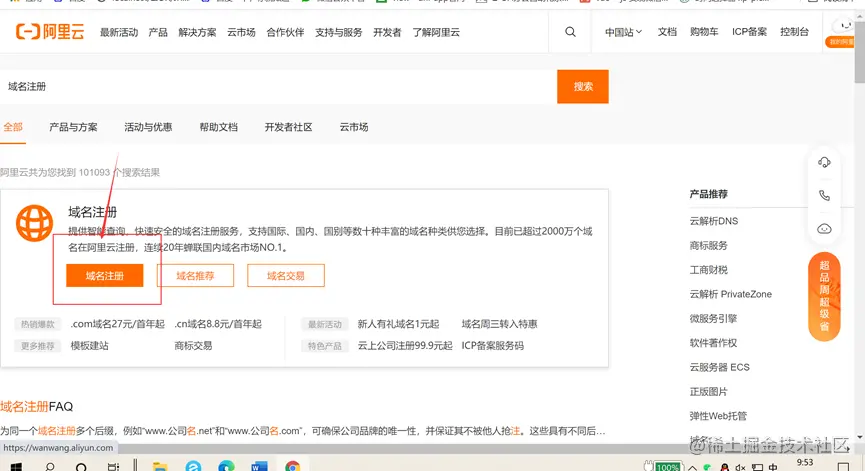Screen dimensions: 865x471
Task: Go to 文档 in the header
Action: (x=667, y=32)
